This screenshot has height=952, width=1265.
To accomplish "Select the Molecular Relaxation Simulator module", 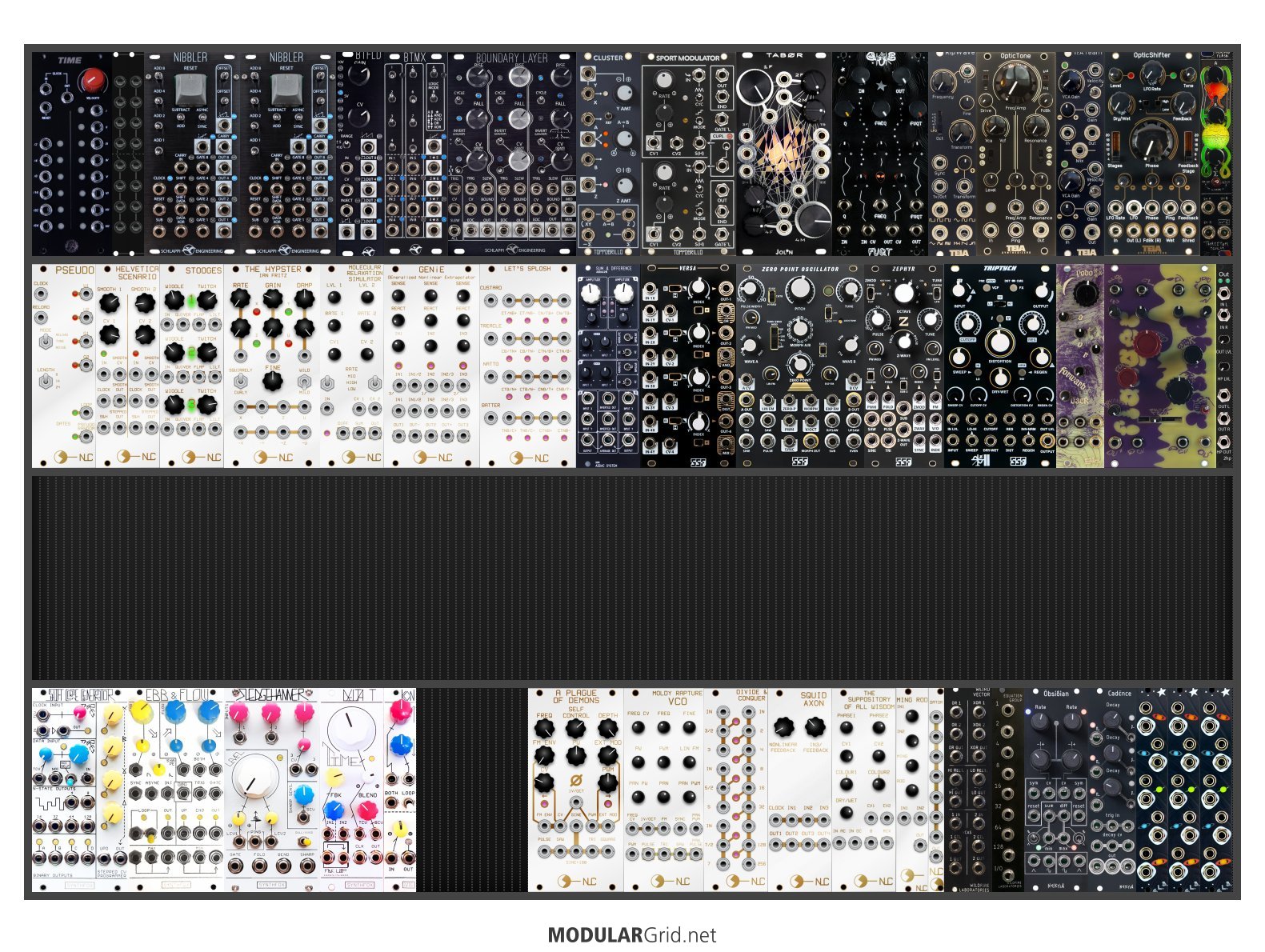I will click(x=352, y=366).
